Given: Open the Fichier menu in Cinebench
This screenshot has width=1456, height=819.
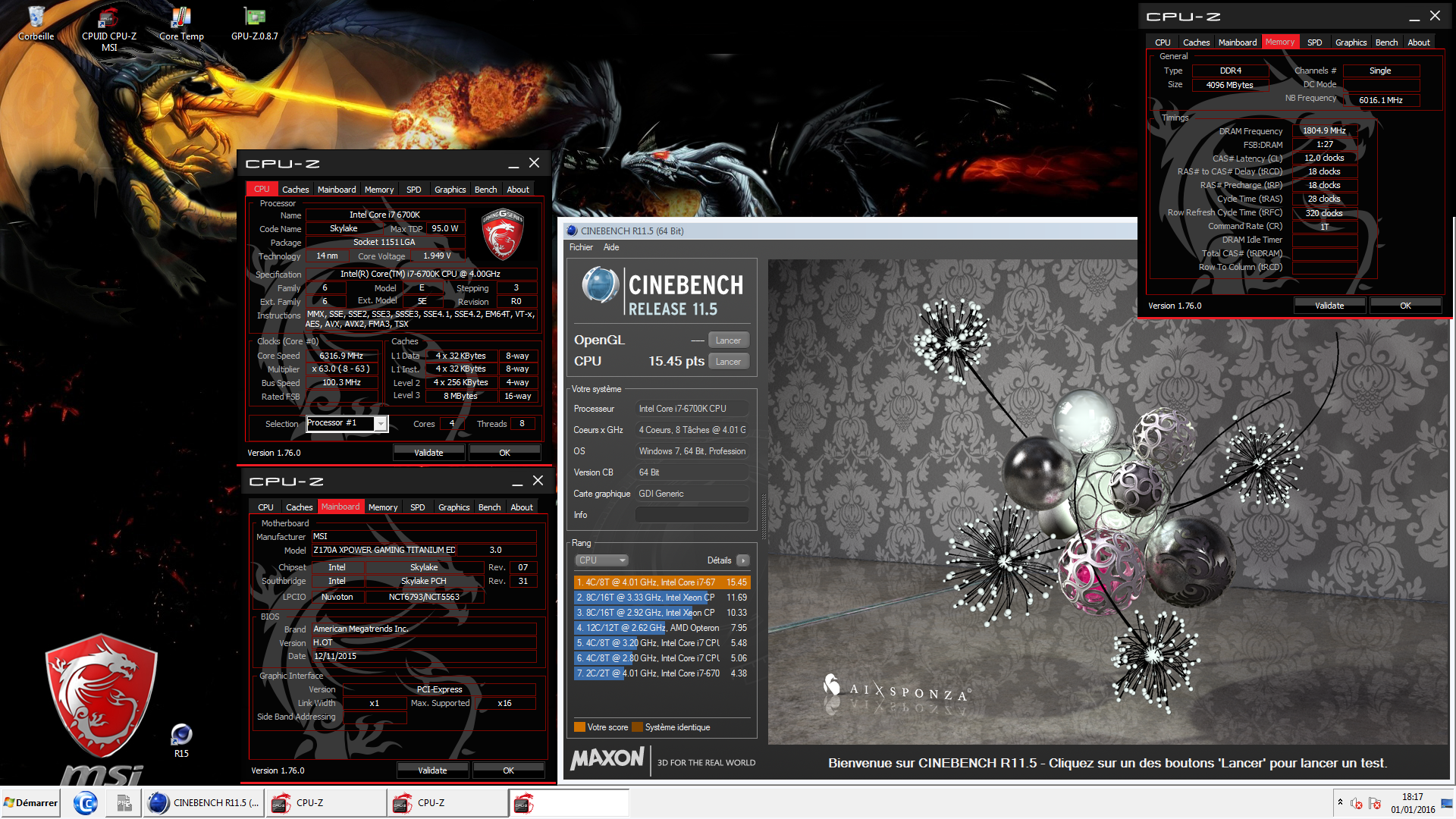Looking at the screenshot, I should click(x=581, y=247).
